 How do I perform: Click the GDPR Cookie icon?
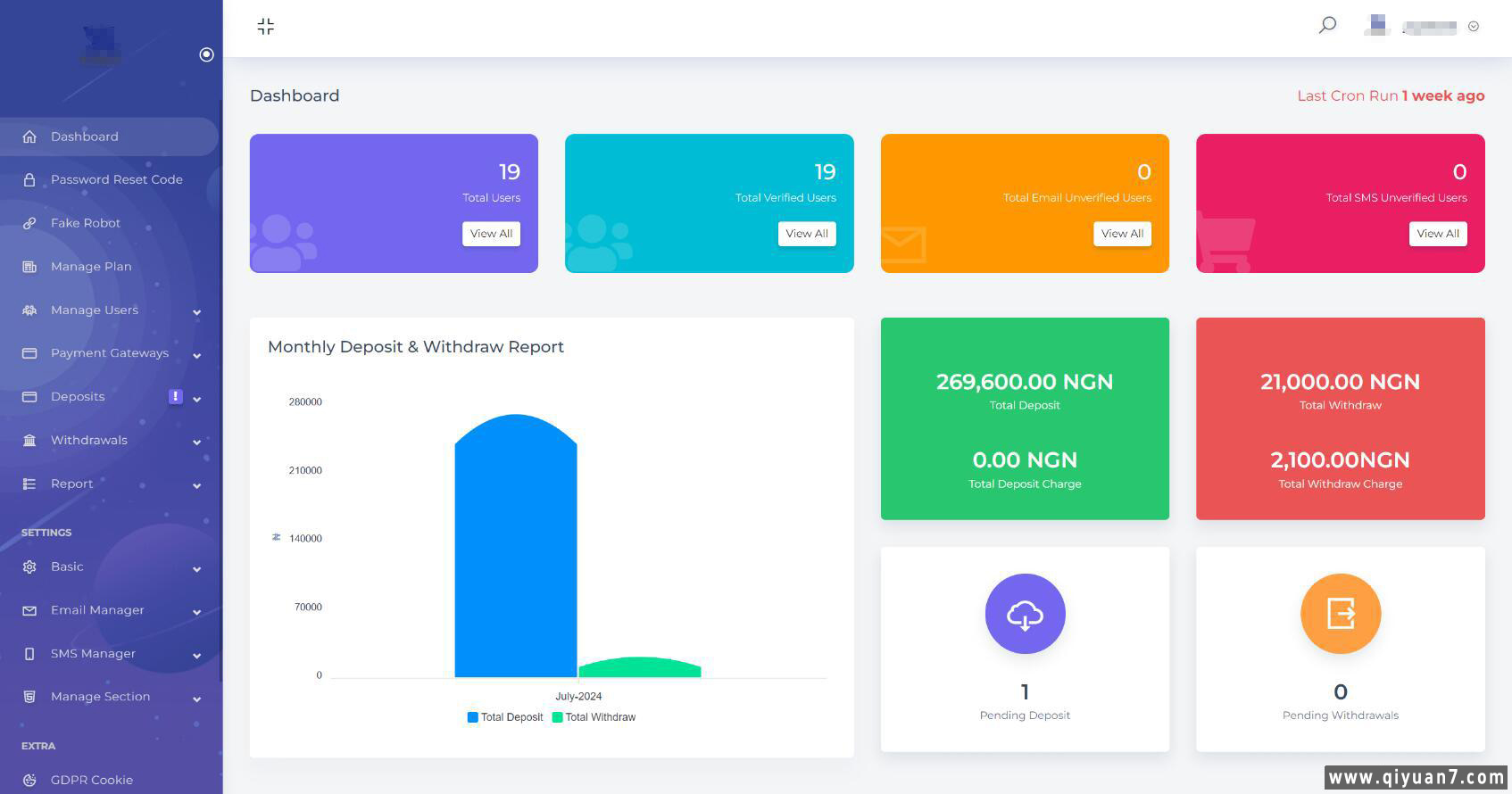tap(29, 780)
